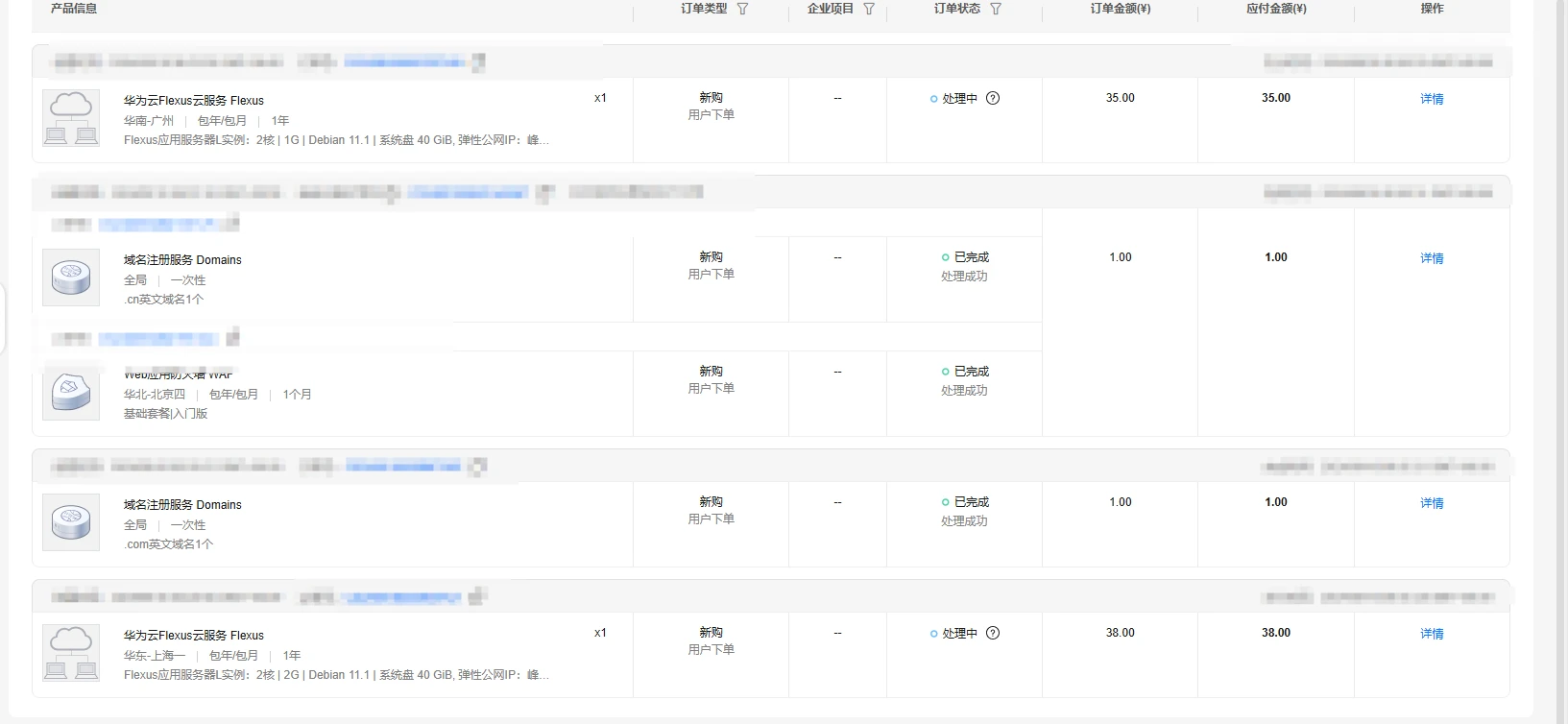Click the 产品信息 column header
Screen dimensions: 1568x724
pos(74,9)
